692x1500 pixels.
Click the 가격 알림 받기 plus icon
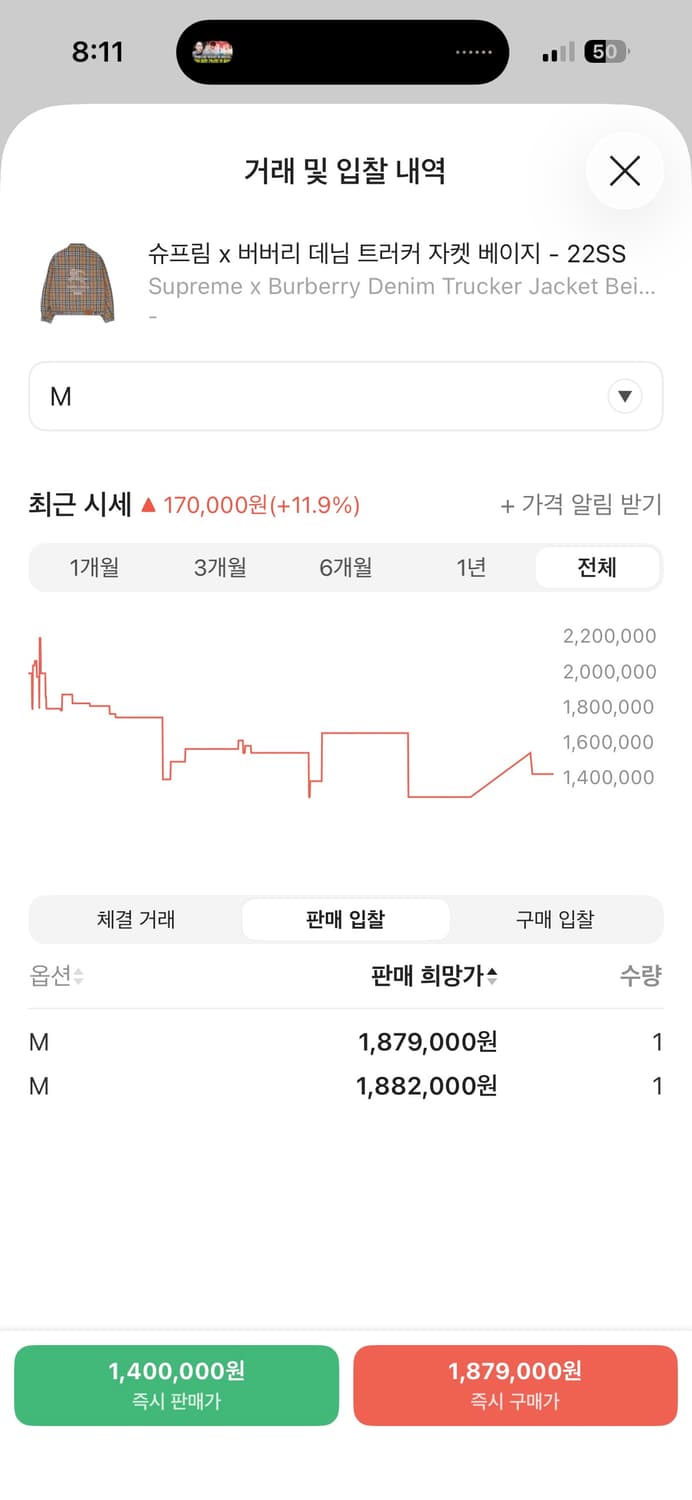(508, 505)
